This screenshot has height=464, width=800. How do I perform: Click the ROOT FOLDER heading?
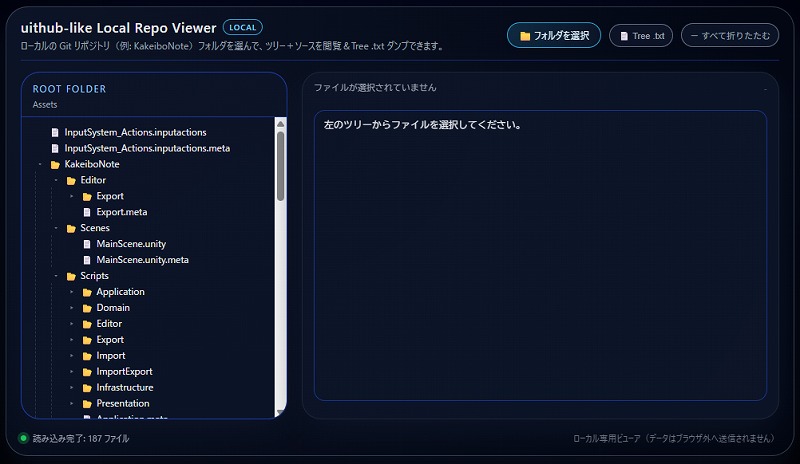[69, 89]
